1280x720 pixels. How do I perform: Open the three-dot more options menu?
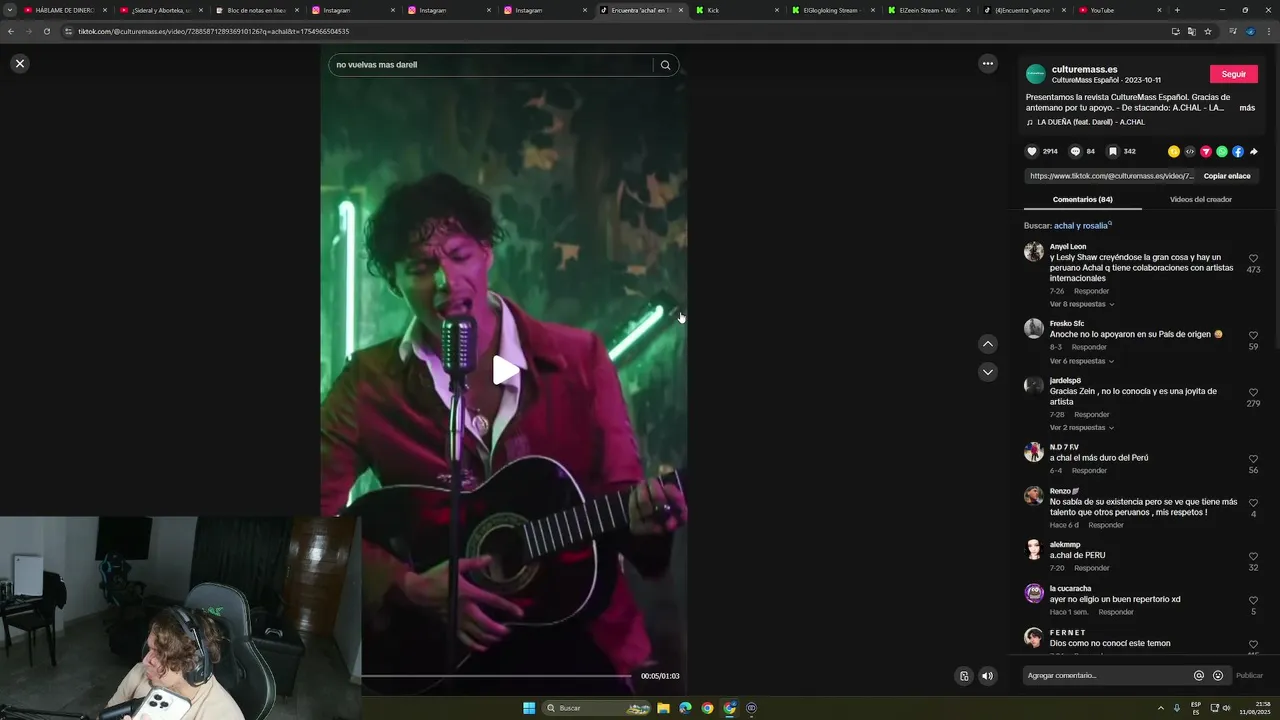click(x=987, y=63)
